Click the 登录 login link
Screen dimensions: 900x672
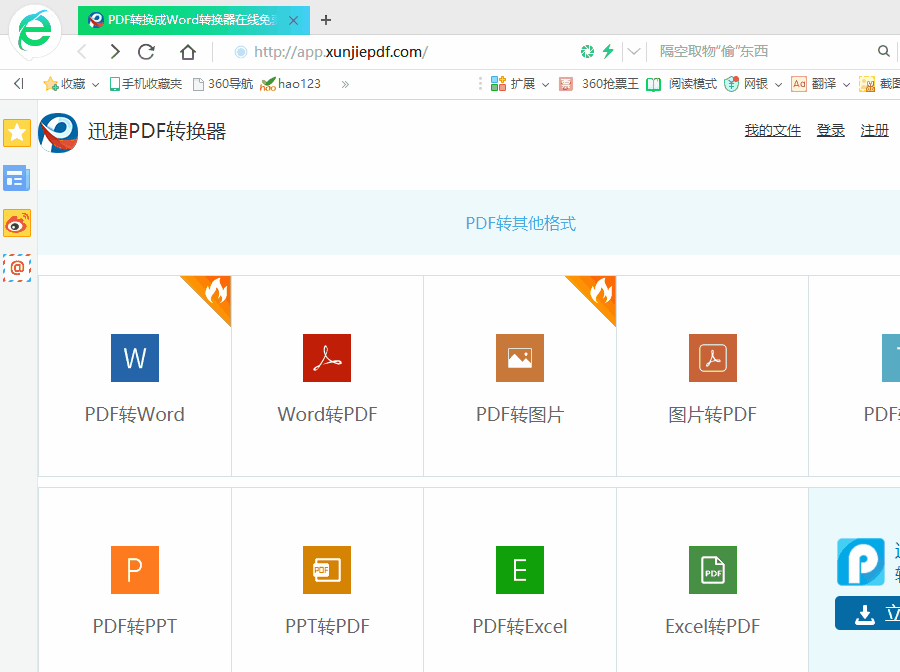coord(831,131)
